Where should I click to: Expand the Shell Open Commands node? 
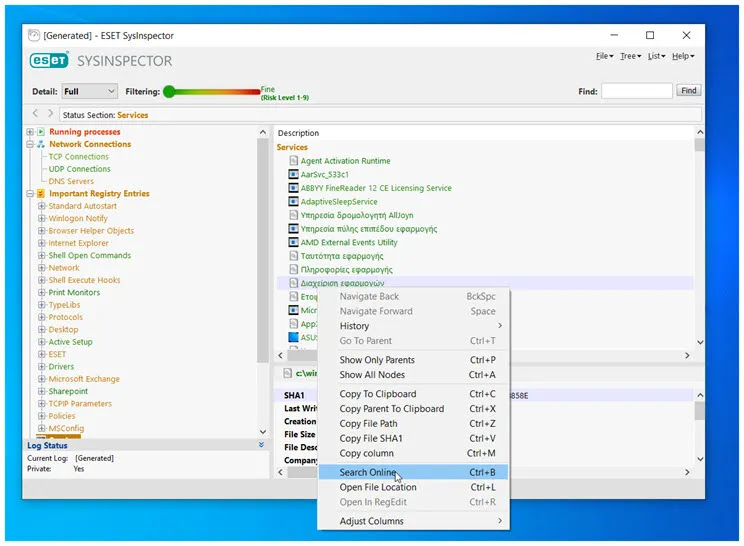pyautogui.click(x=42, y=255)
